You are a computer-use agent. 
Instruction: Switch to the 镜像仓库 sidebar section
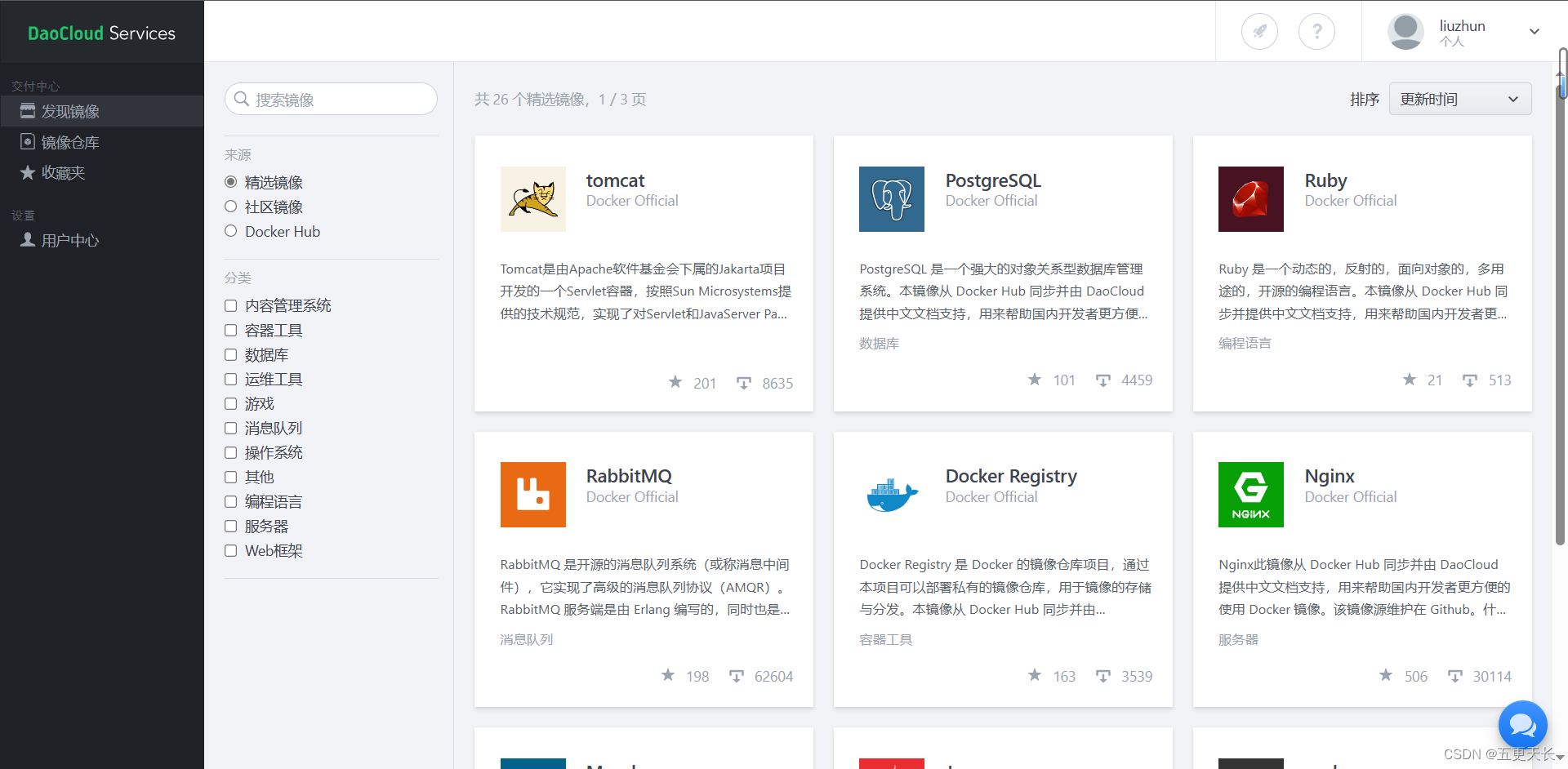(x=69, y=141)
